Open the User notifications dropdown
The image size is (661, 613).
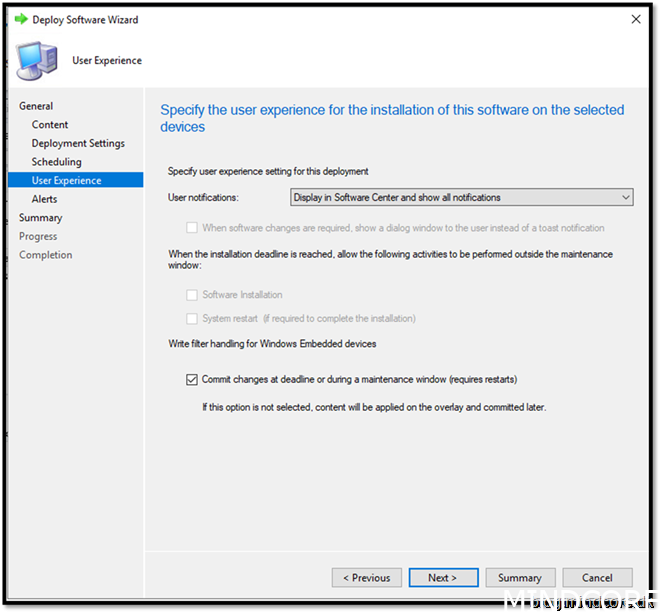click(x=461, y=198)
